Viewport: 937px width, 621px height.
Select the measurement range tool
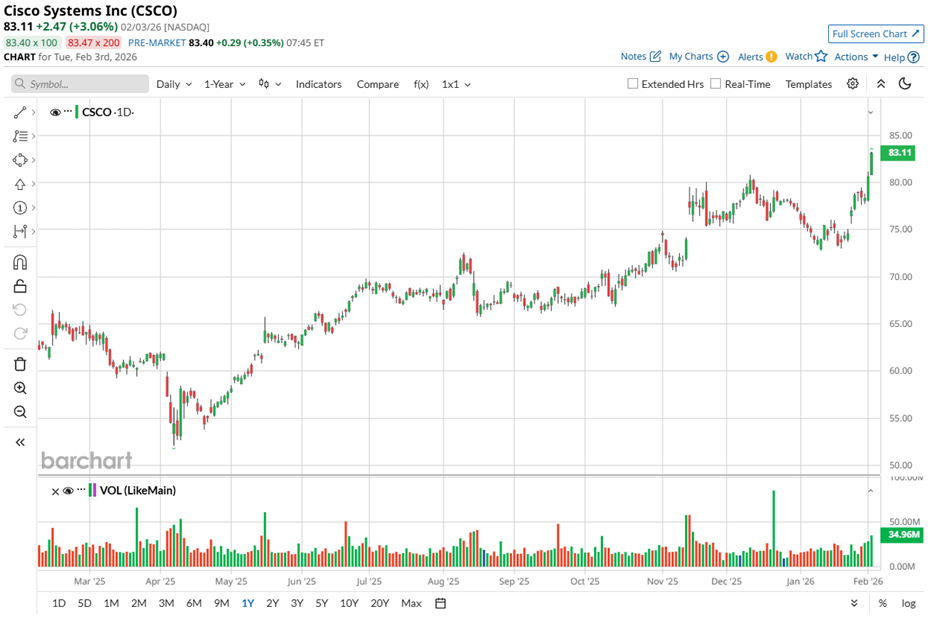pos(20,231)
